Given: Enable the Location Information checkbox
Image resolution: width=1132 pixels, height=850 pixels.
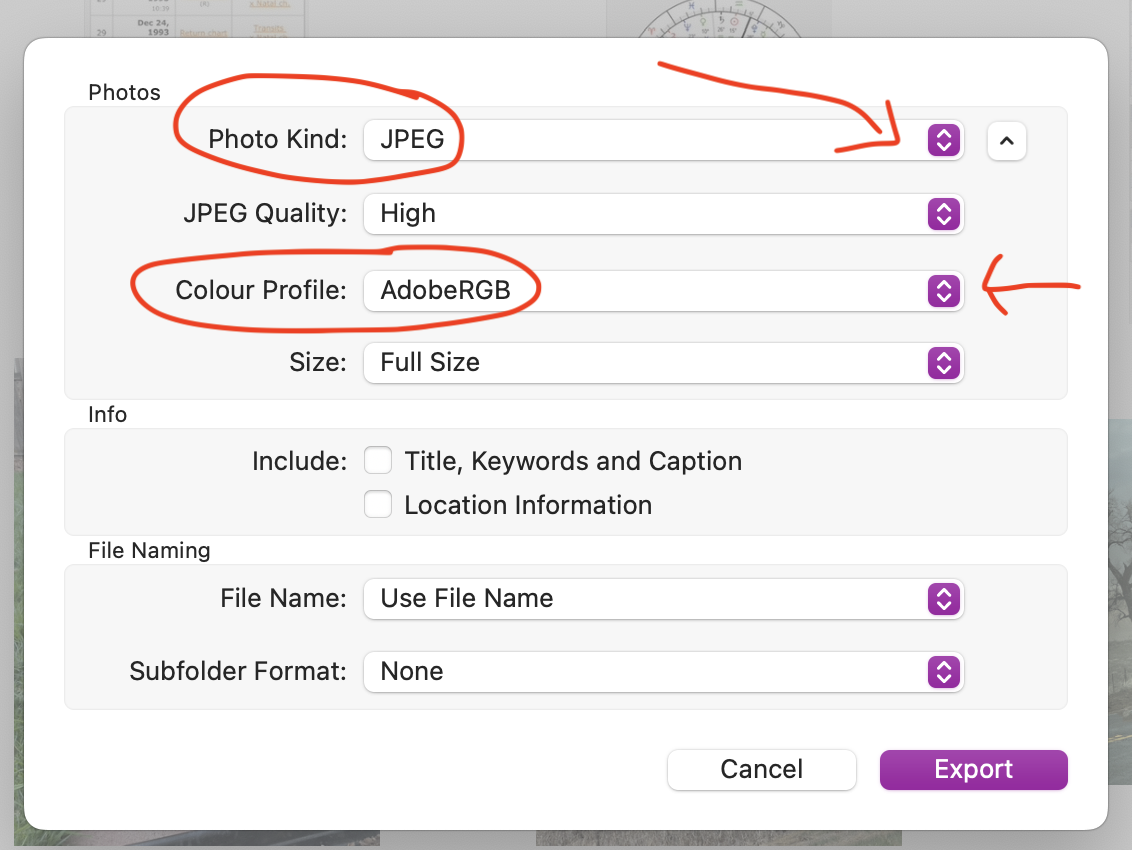Looking at the screenshot, I should coord(378,504).
